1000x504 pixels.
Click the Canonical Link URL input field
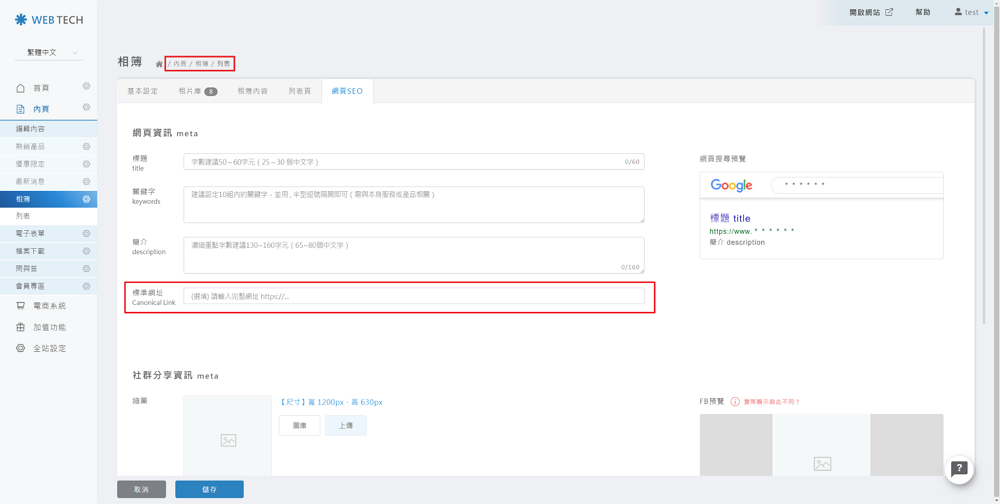(x=414, y=296)
